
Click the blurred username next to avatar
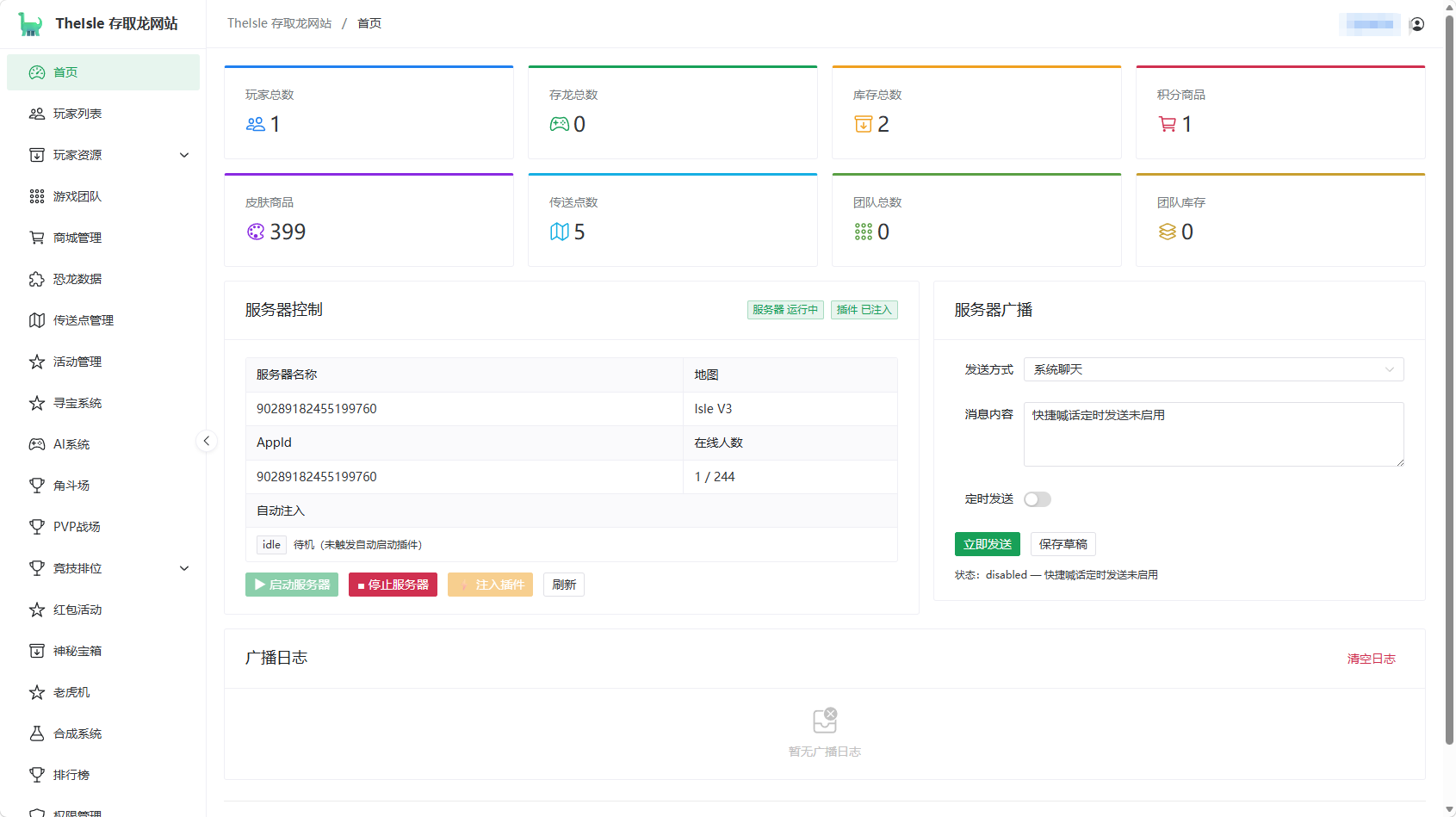click(x=1370, y=24)
